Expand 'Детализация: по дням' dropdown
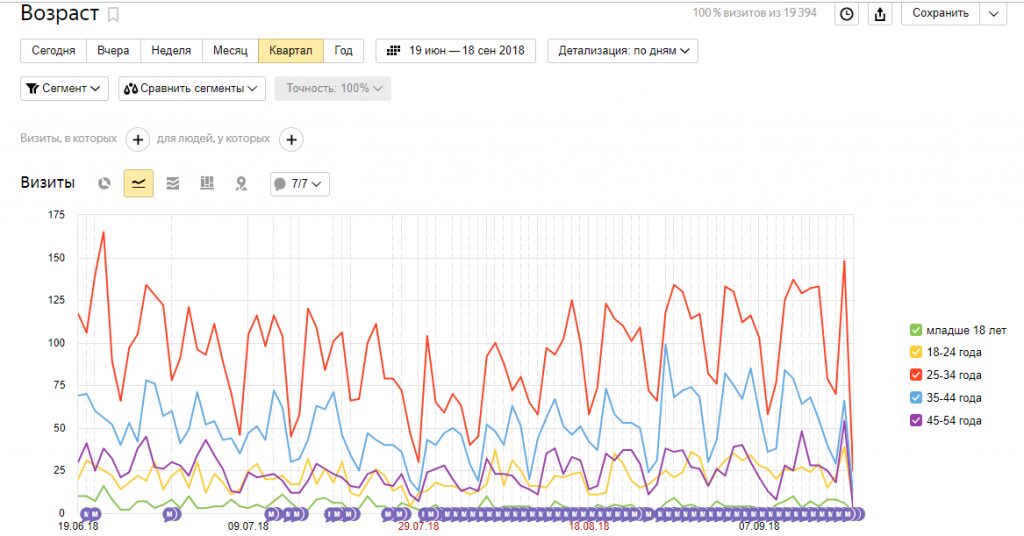The width and height of the screenshot is (1024, 536). [622, 50]
